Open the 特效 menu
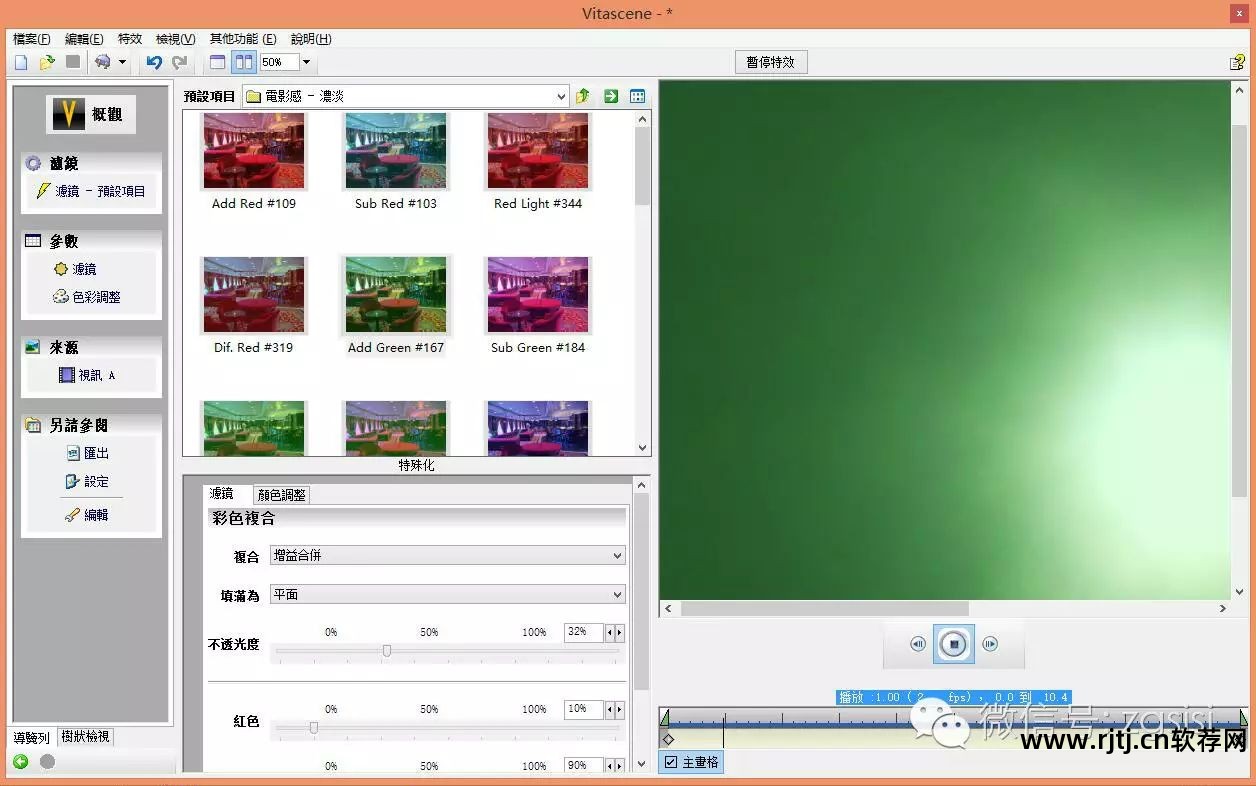This screenshot has height=786, width=1256. (x=130, y=39)
